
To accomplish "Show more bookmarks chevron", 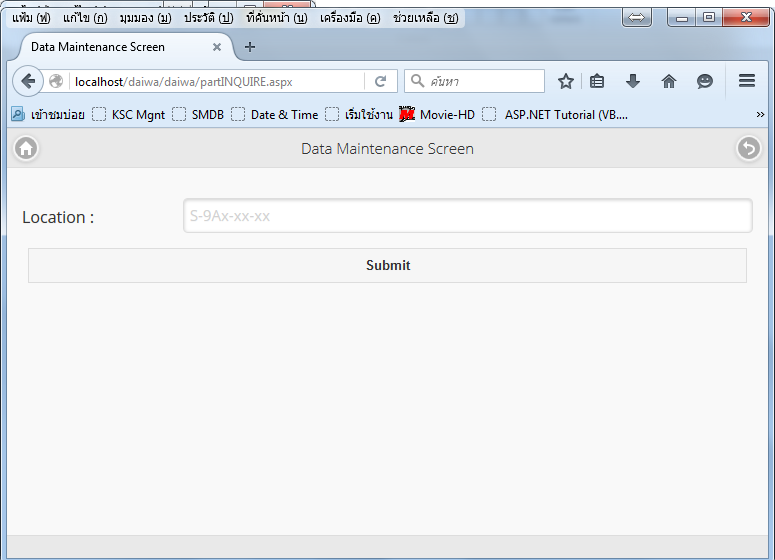I will (x=760, y=115).
